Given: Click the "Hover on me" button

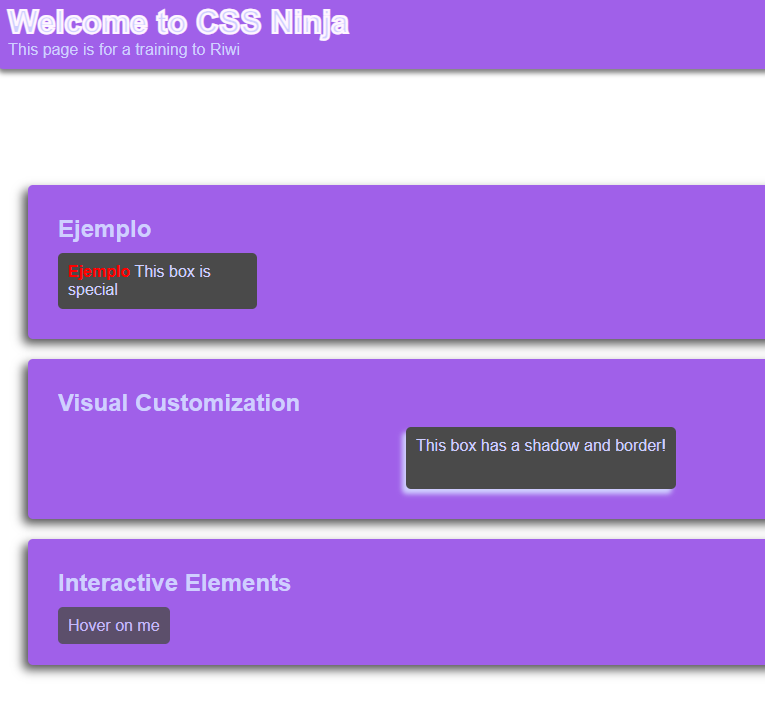Looking at the screenshot, I should pyautogui.click(x=114, y=626).
